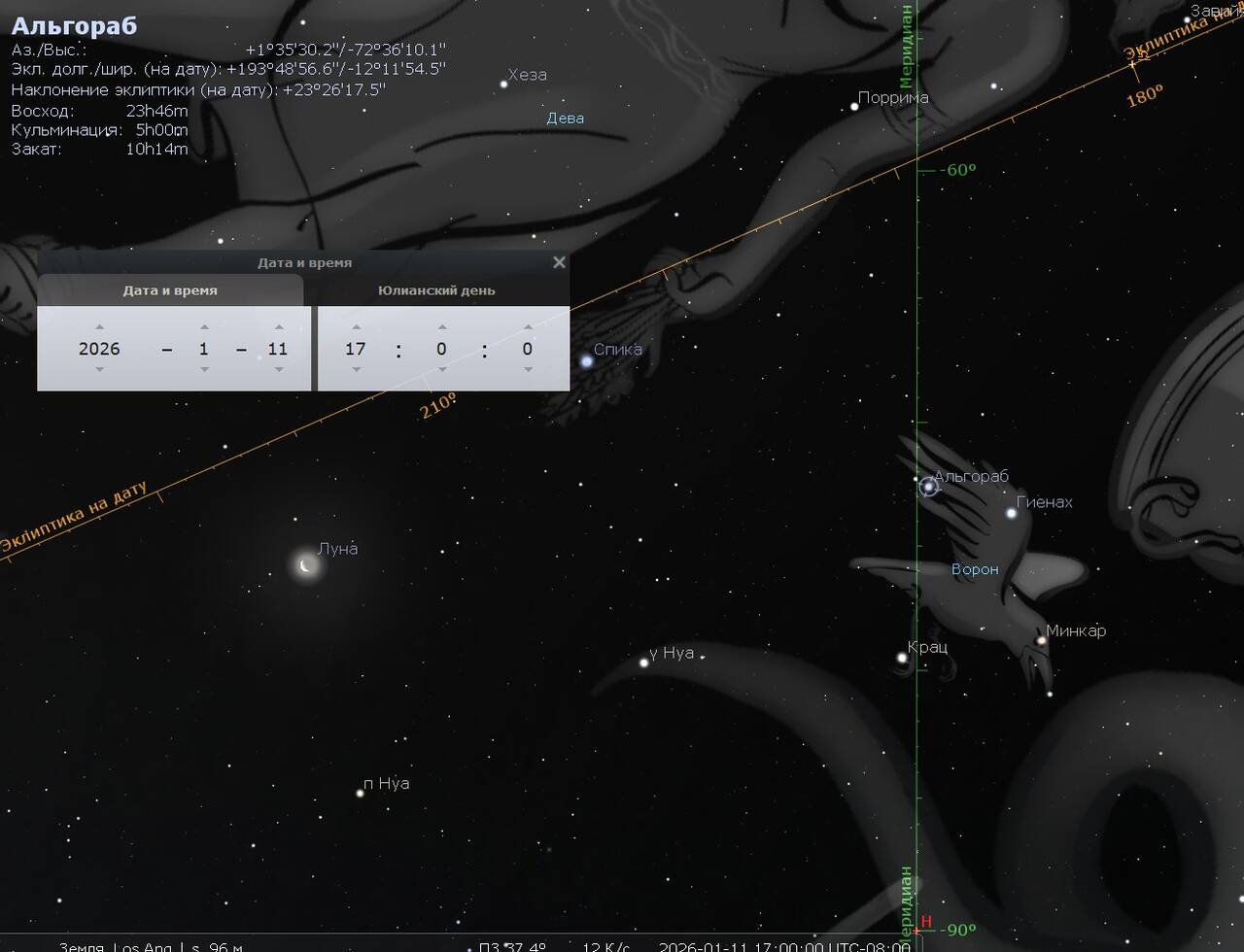Viewport: 1244px width, 952px height.
Task: Increase the hour above 17
Action: coord(356,327)
